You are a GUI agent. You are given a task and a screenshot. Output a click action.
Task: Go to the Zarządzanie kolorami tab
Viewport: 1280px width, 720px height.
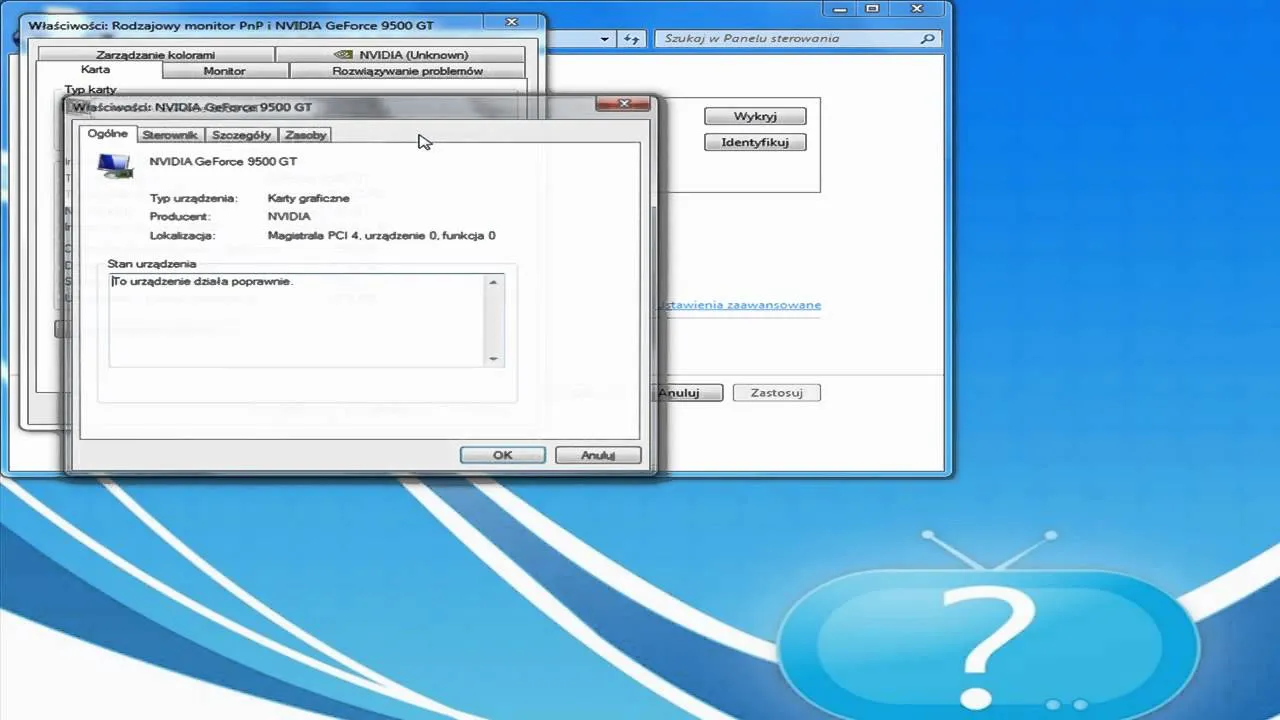pyautogui.click(x=155, y=55)
